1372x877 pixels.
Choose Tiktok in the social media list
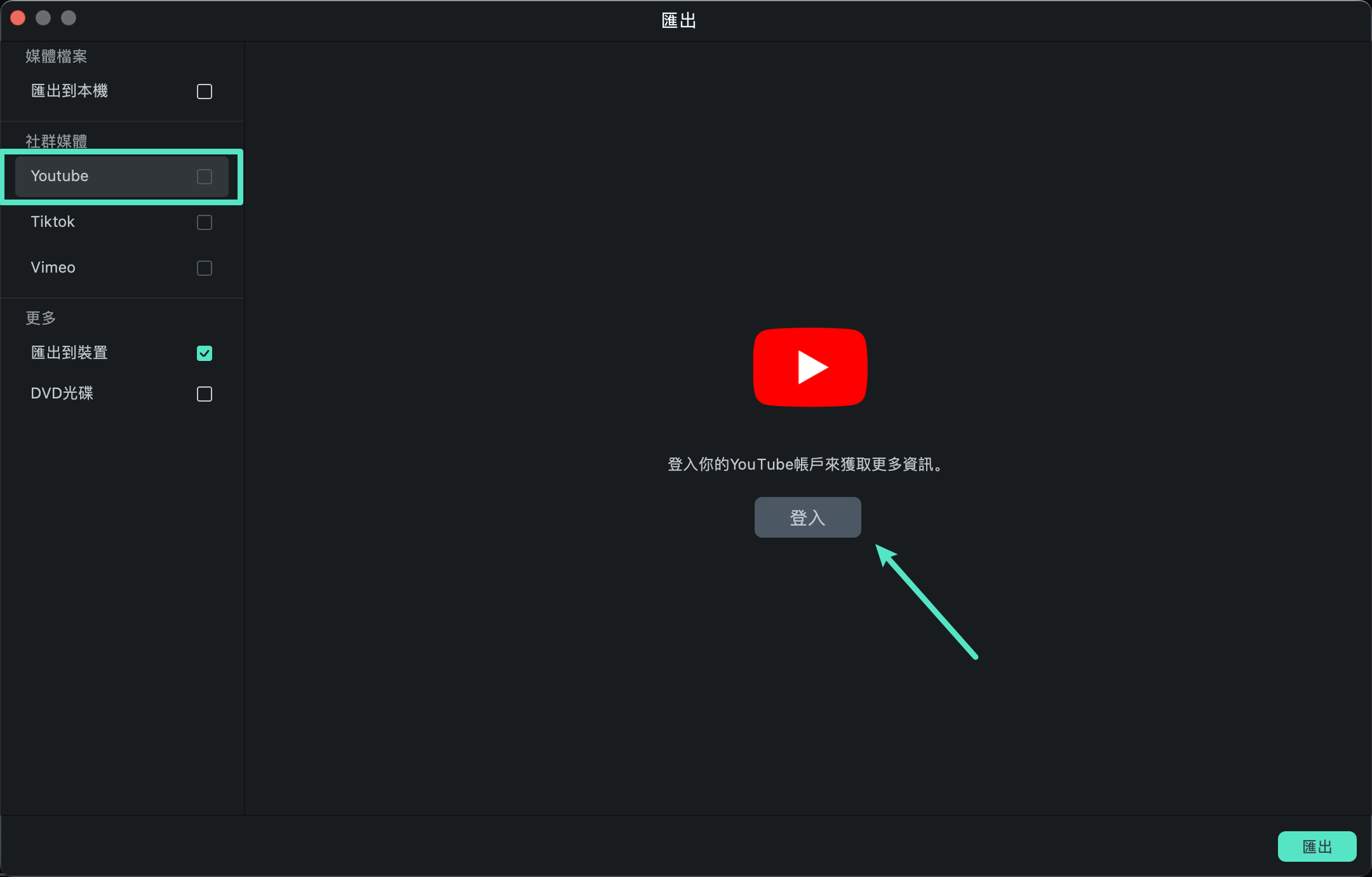pyautogui.click(x=121, y=222)
